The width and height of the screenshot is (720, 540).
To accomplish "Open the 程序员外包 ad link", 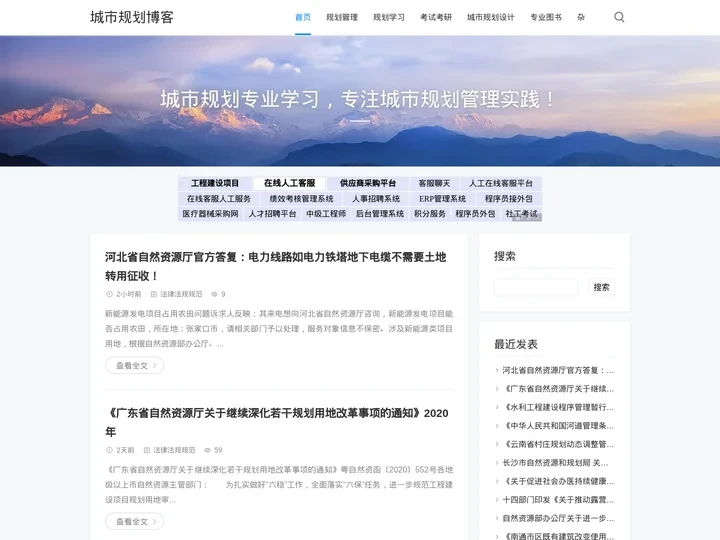I will [475, 214].
